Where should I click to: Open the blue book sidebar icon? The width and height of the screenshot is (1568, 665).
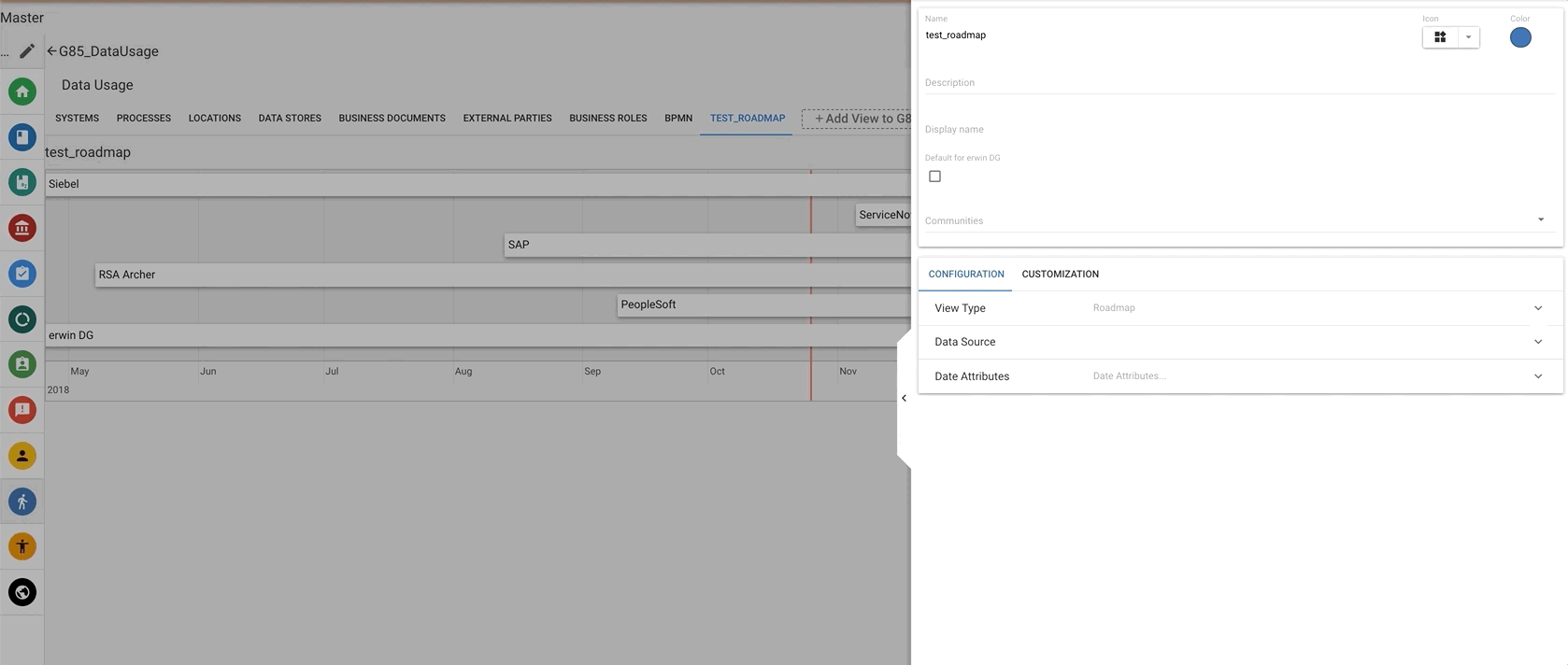click(22, 137)
